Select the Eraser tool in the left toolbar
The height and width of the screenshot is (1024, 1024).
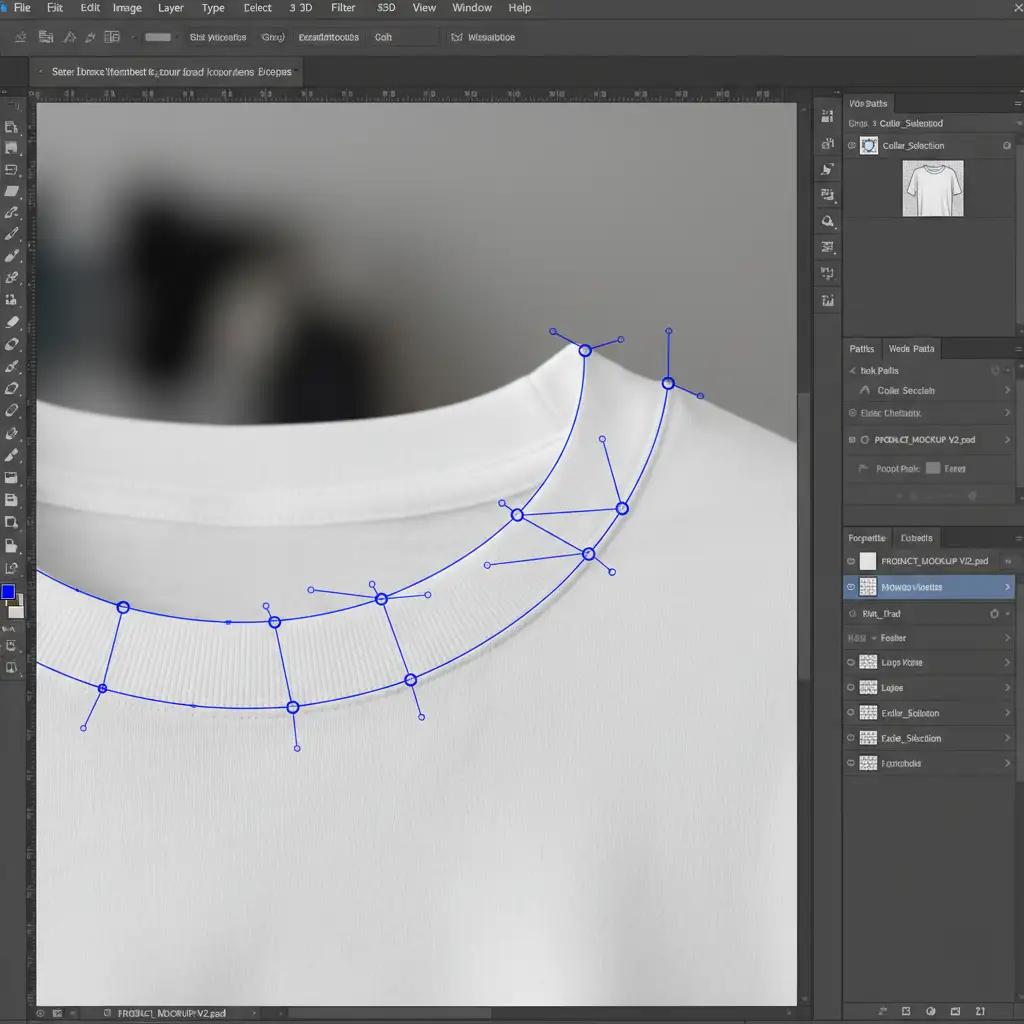click(x=12, y=322)
